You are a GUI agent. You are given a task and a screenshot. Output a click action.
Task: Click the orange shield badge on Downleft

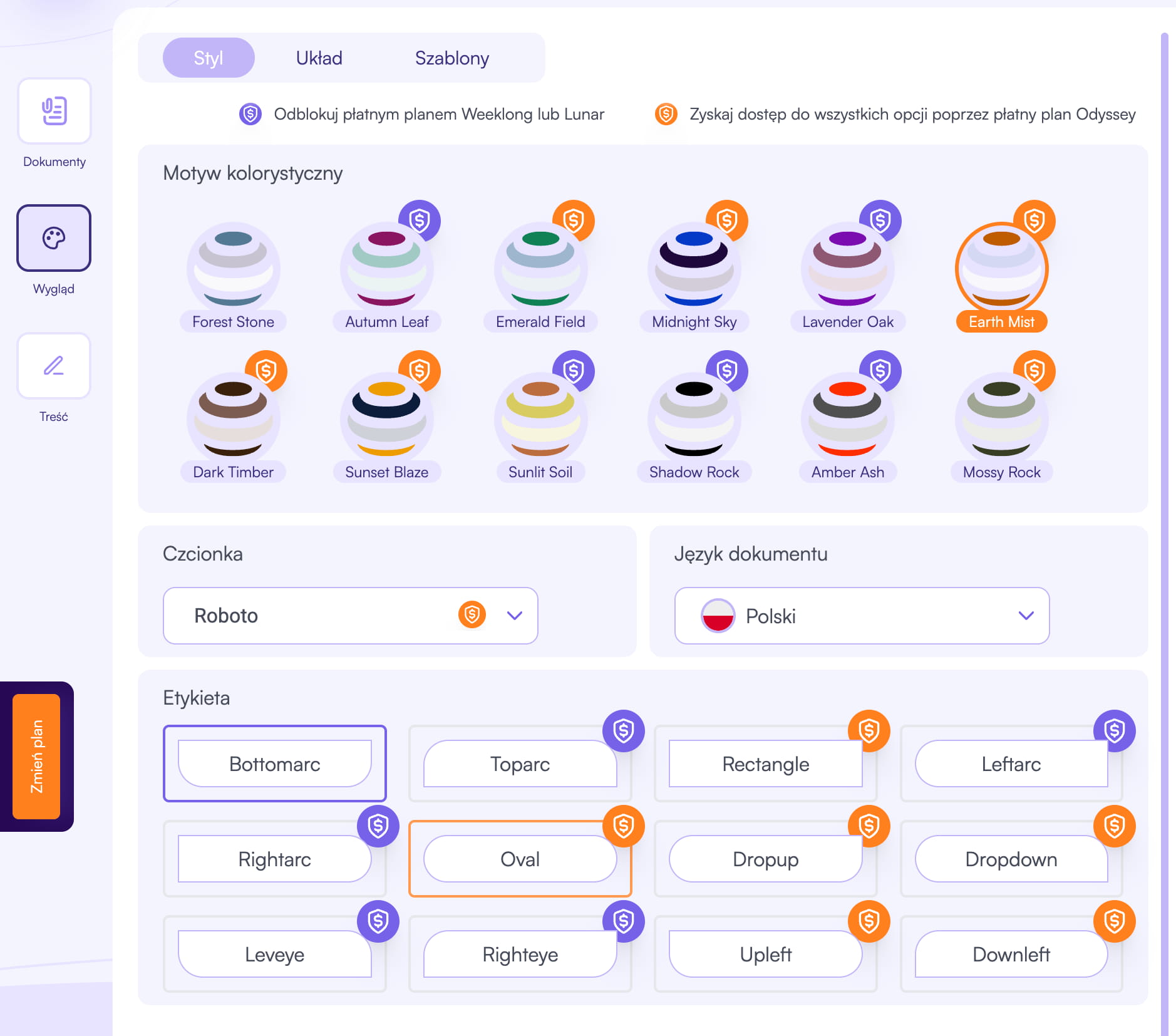[x=1114, y=921]
